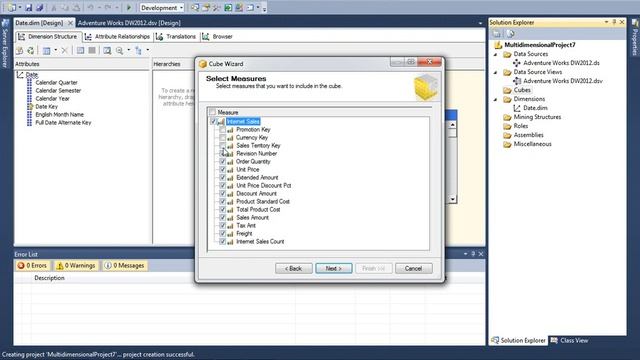Click the Date dimension icon in the Attributes pane
Image resolution: width=640 pixels, height=360 pixels.
pyautogui.click(x=20, y=75)
